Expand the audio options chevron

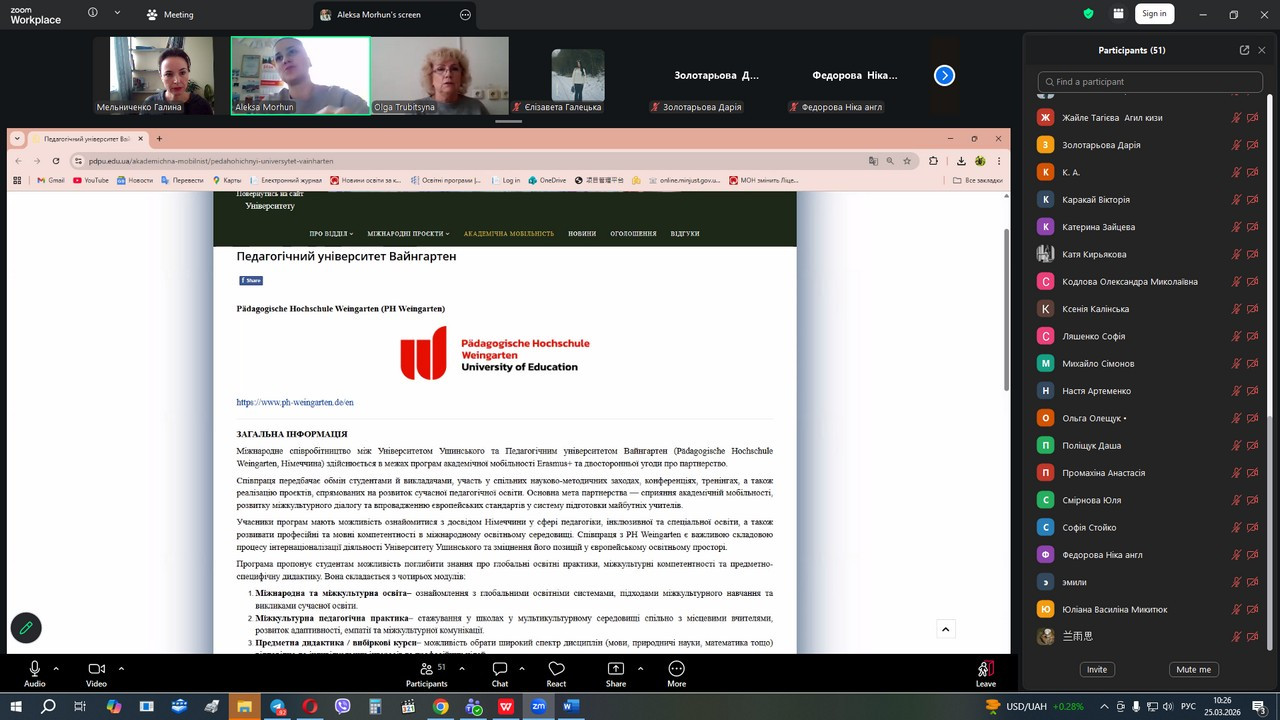tap(56, 668)
